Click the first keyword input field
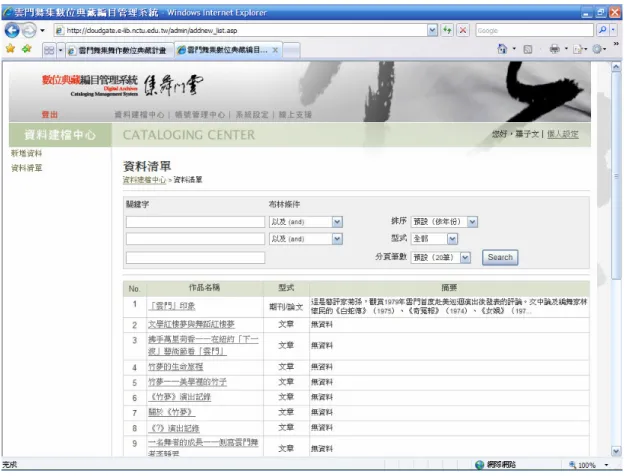This screenshot has width=624, height=476. point(195,222)
